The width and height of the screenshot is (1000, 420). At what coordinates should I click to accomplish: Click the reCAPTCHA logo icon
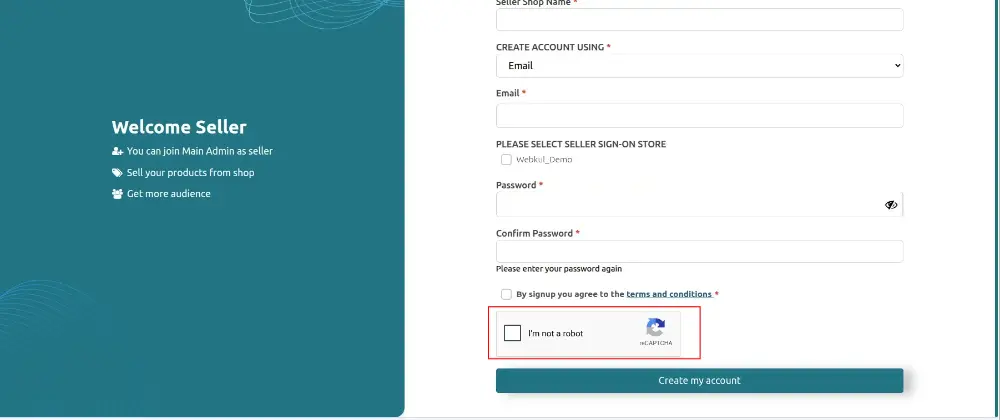656,328
